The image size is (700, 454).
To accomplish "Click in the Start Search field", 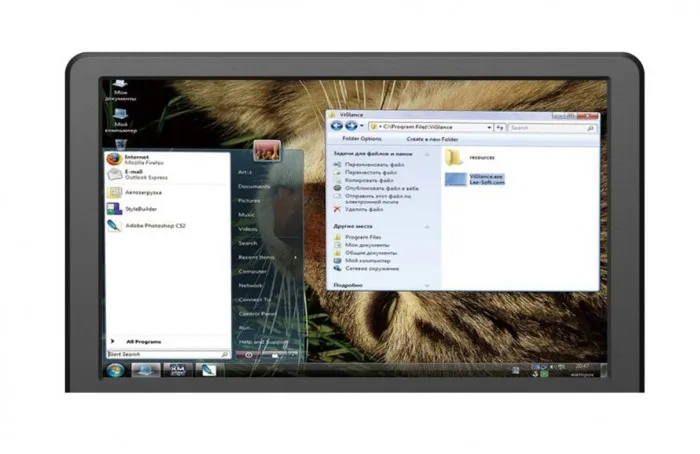I will coord(168,354).
